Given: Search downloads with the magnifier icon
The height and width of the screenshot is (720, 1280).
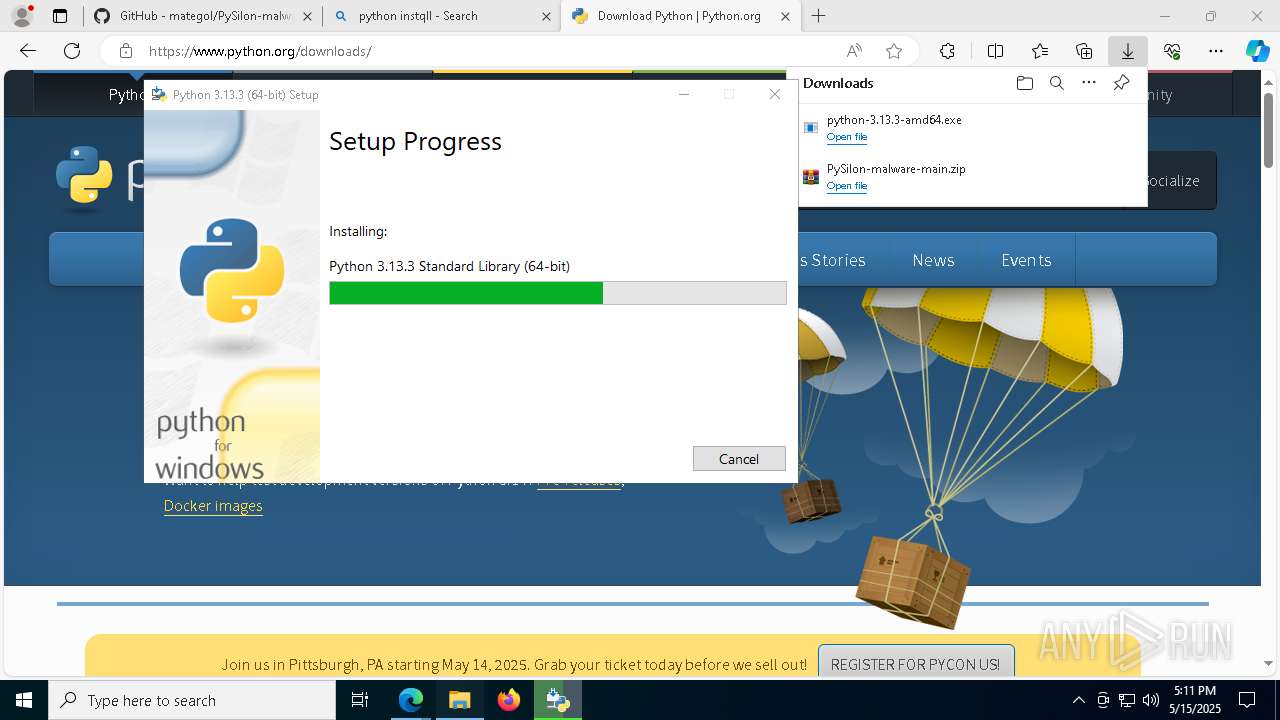Looking at the screenshot, I should click(x=1056, y=83).
